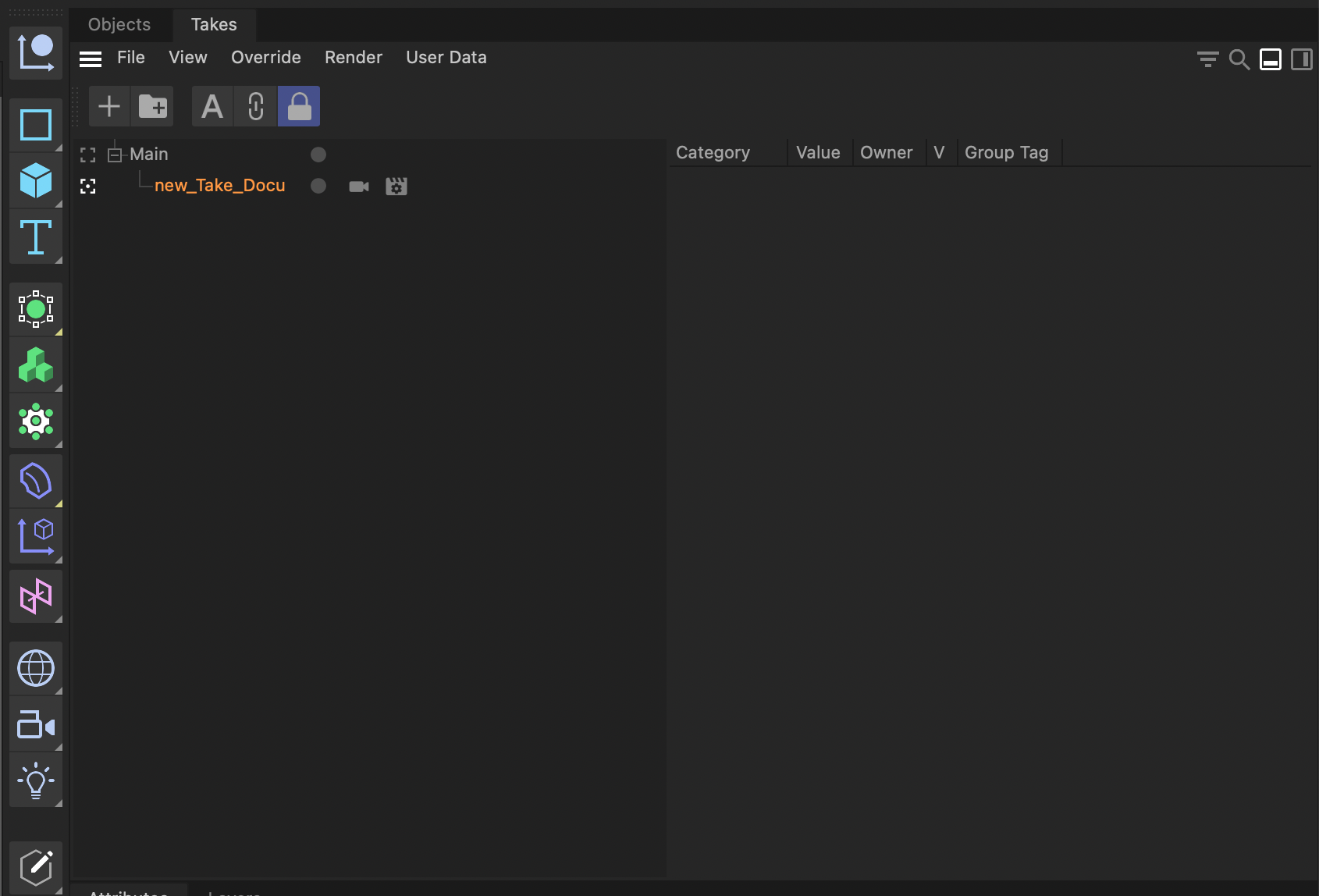Toggle the bottom panel layout view
The width and height of the screenshot is (1319, 896).
[x=1271, y=59]
